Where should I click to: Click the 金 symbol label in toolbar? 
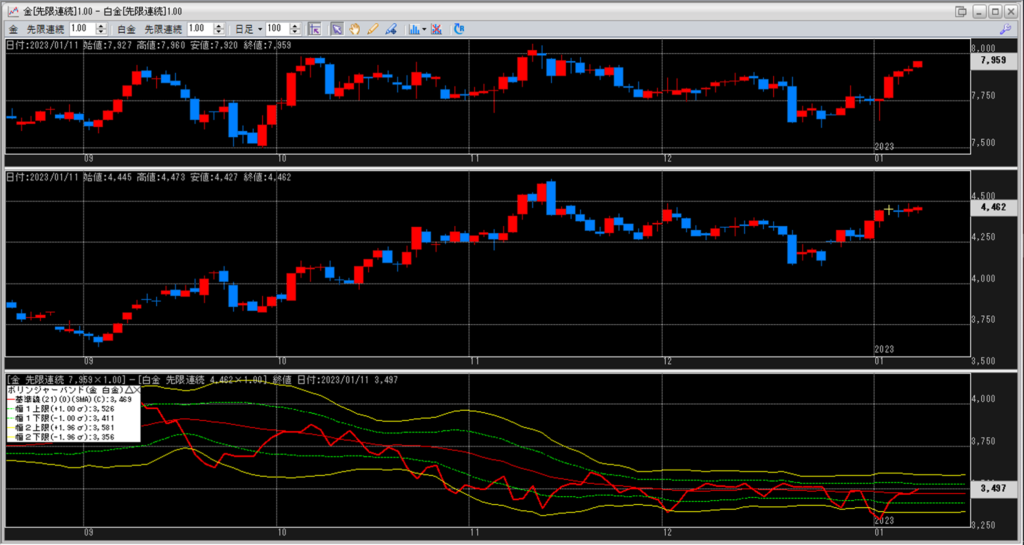tap(13, 29)
